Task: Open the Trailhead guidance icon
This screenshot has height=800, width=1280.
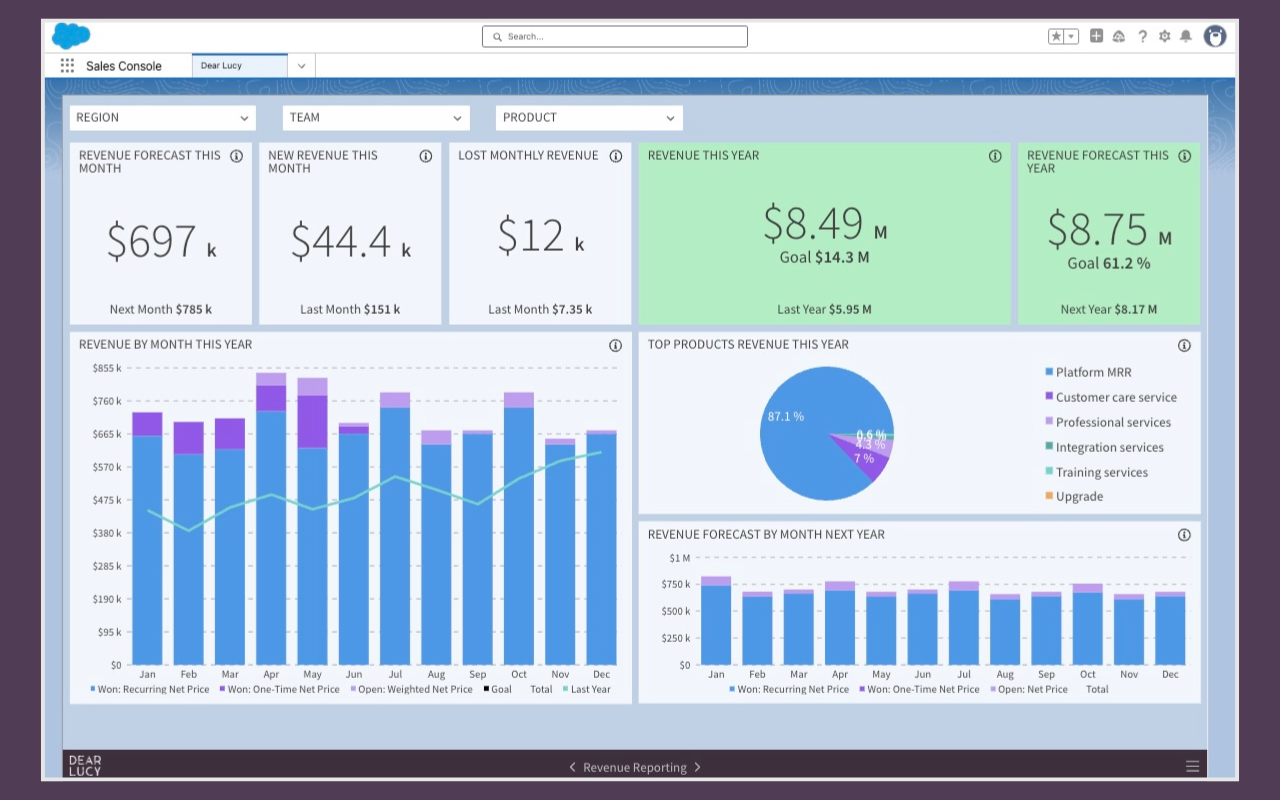Action: tap(1119, 36)
